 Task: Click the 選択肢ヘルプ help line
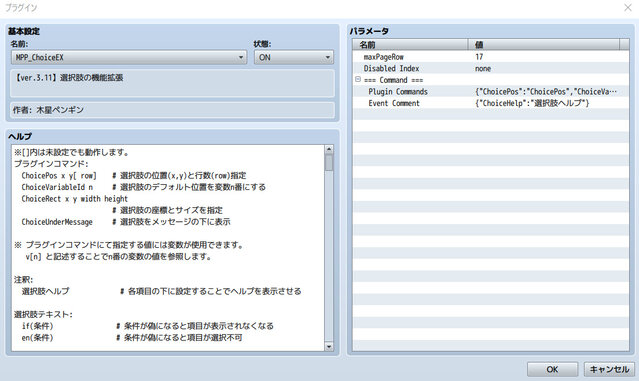pos(161,291)
